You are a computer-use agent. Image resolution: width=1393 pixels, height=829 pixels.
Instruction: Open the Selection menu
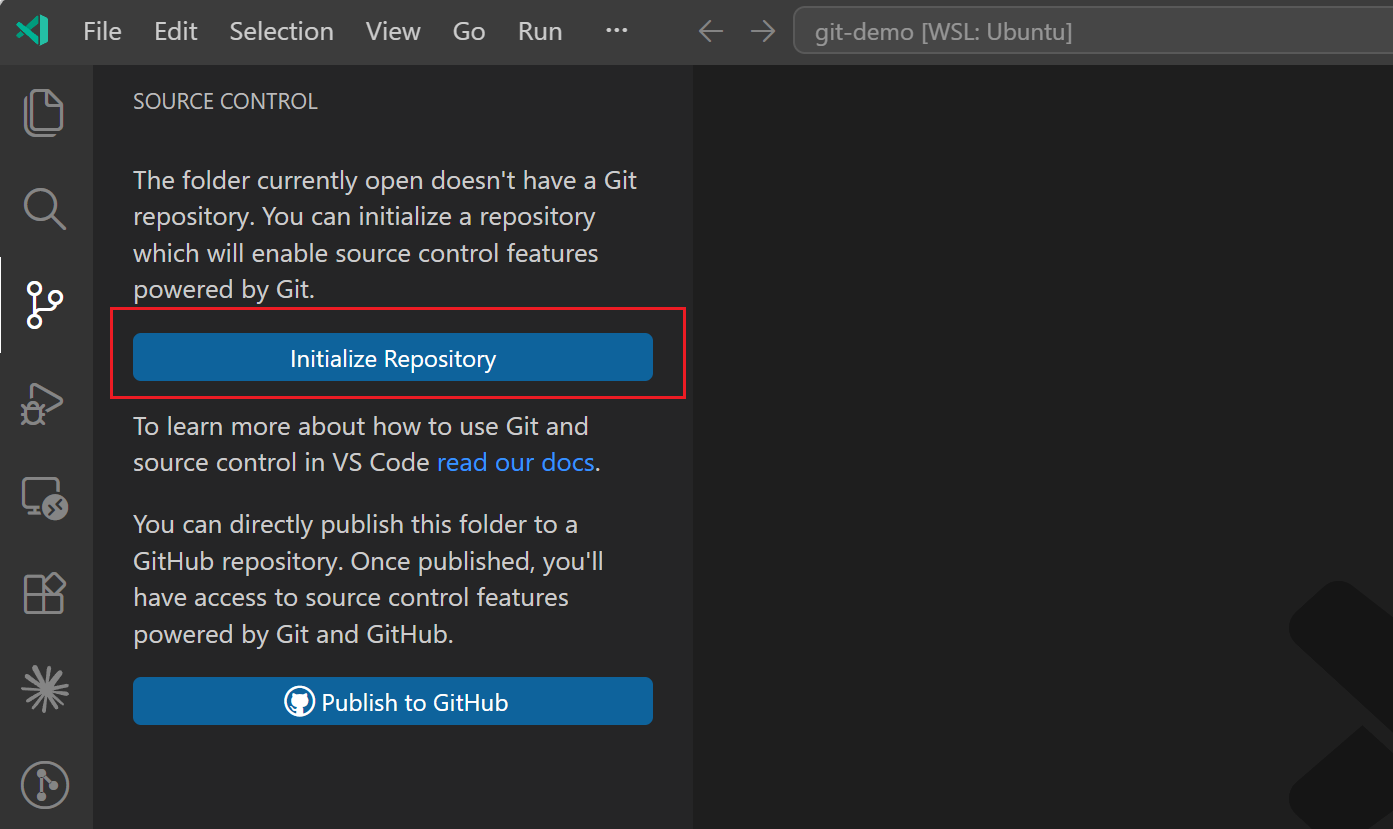tap(281, 31)
